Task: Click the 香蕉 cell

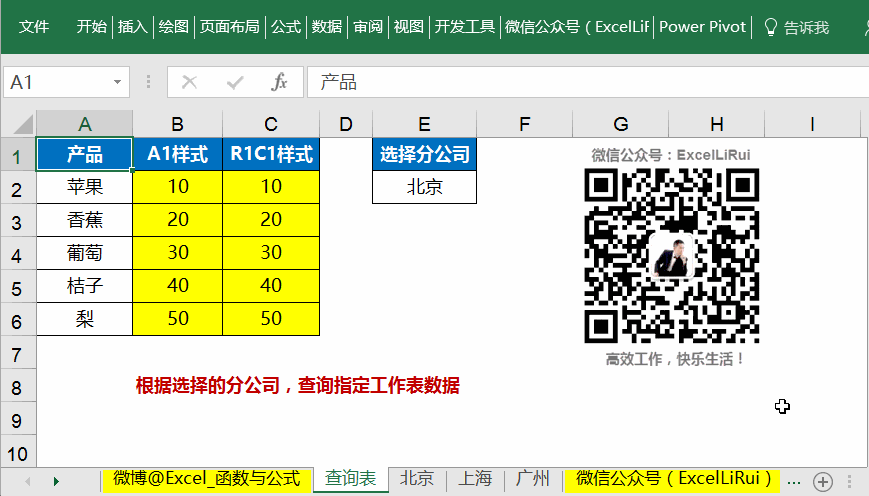Action: coord(84,220)
